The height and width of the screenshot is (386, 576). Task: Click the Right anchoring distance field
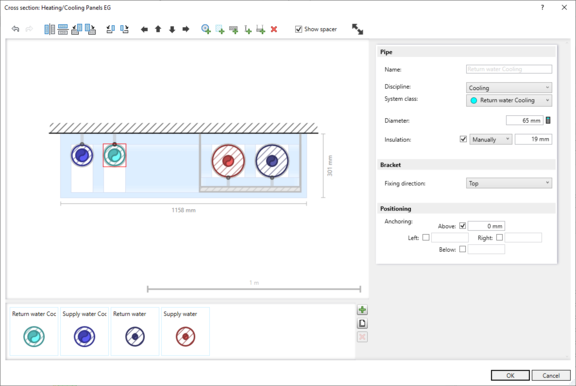(x=523, y=237)
